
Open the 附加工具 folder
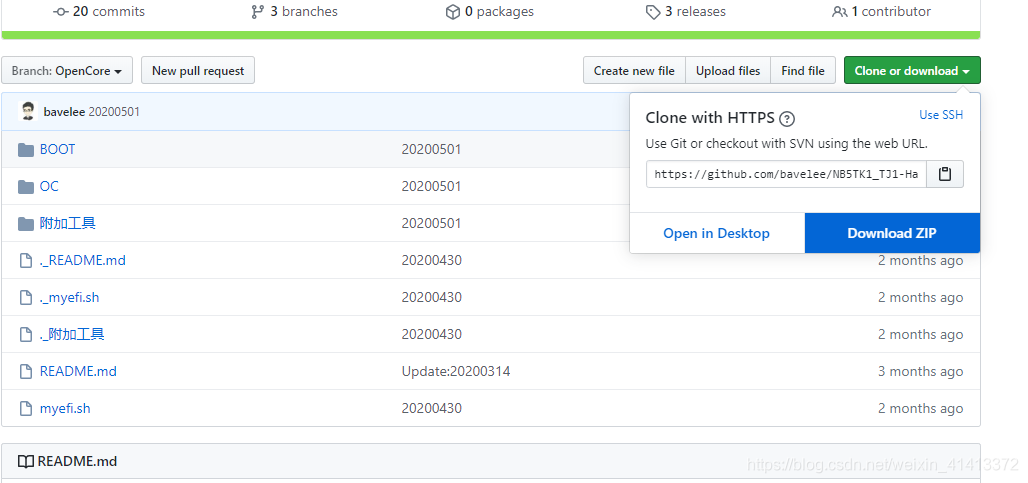coord(68,223)
